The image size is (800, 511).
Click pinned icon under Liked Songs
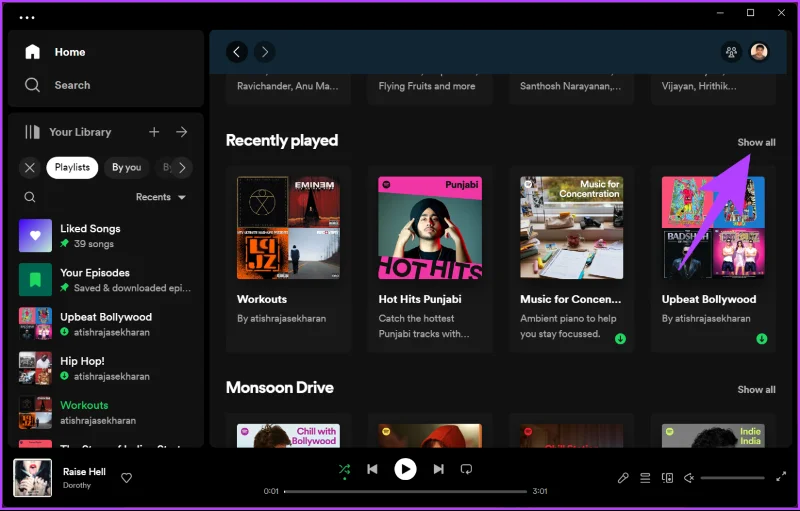[64, 244]
